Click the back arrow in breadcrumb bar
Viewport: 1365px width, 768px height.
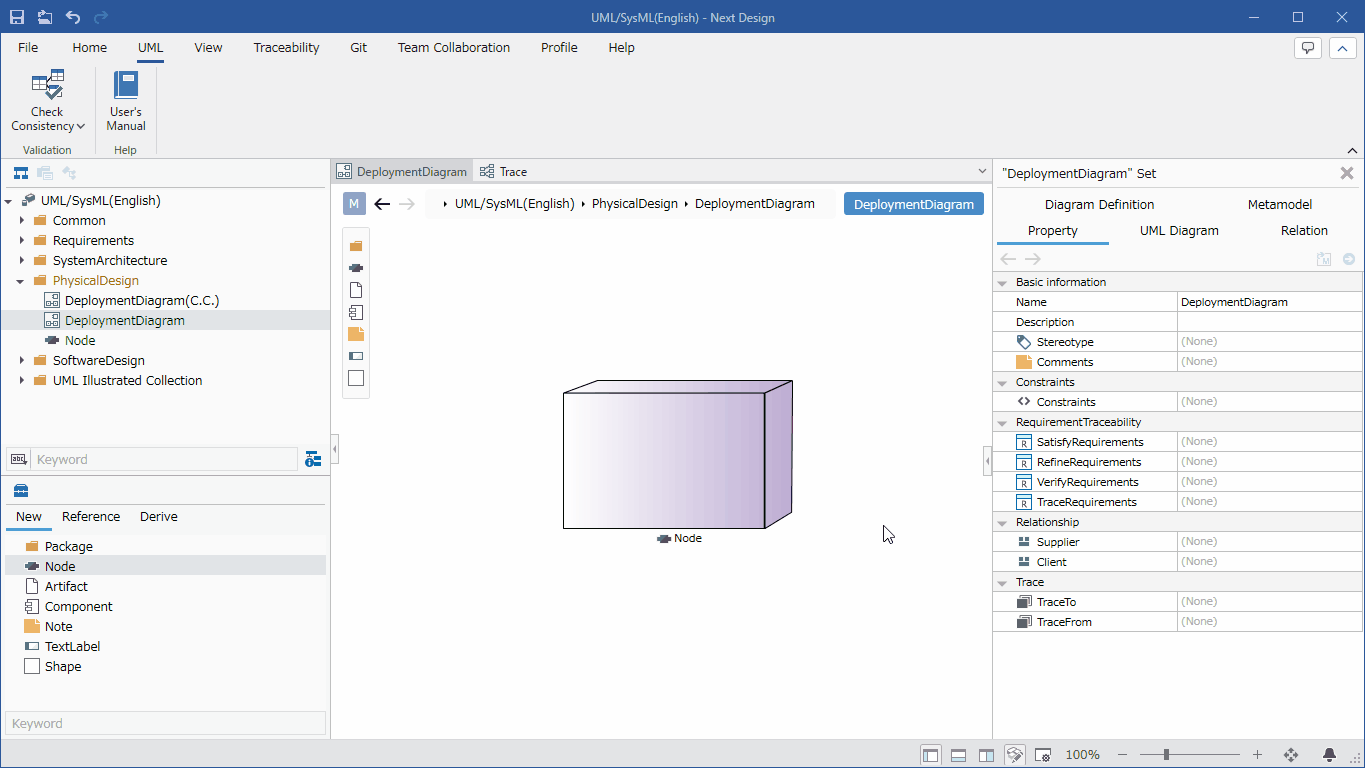point(382,204)
